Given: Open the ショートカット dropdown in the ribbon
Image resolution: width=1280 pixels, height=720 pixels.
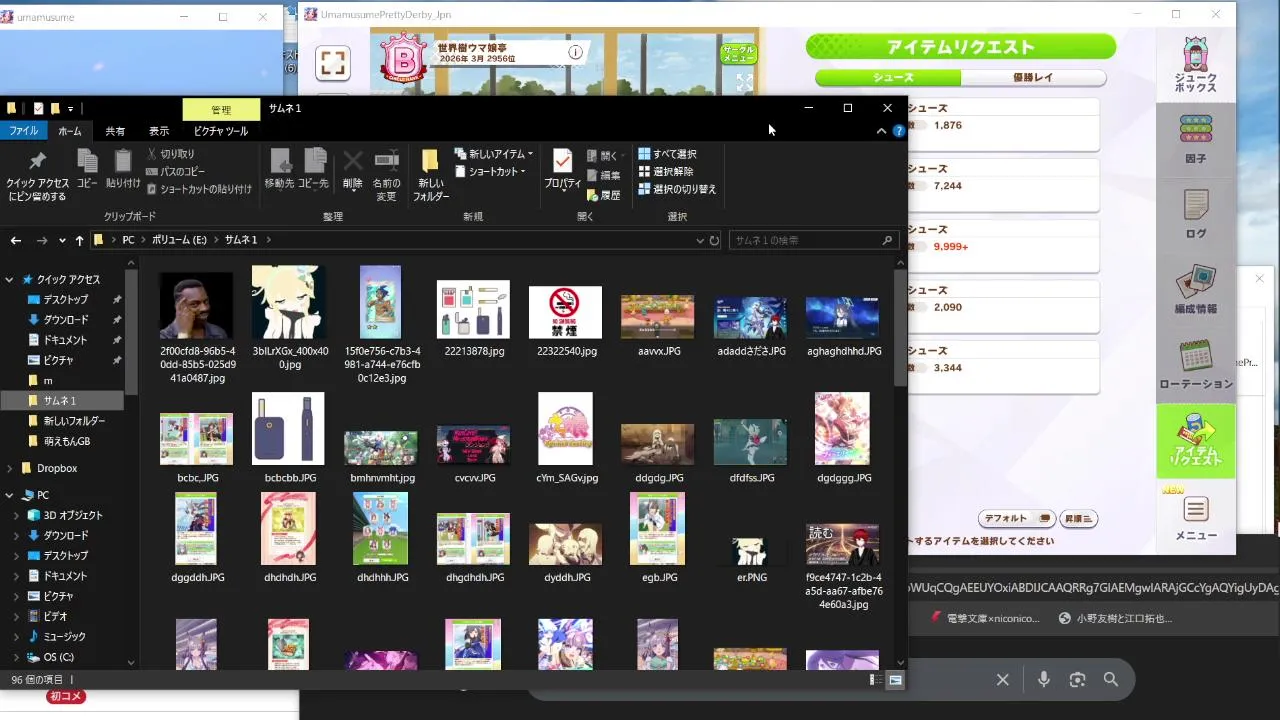Looking at the screenshot, I should pos(490,171).
